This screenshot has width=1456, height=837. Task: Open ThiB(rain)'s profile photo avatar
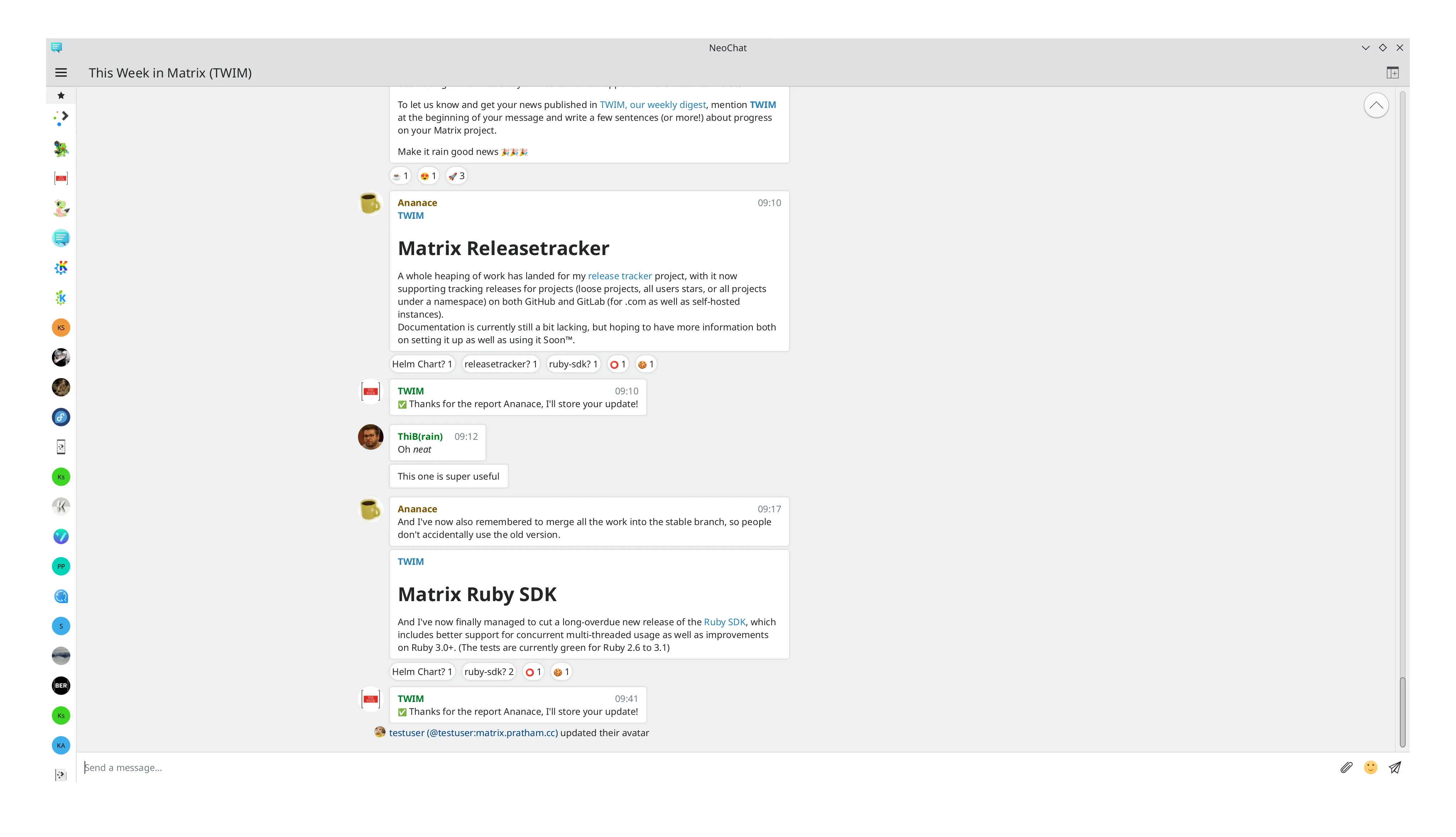[x=371, y=437]
